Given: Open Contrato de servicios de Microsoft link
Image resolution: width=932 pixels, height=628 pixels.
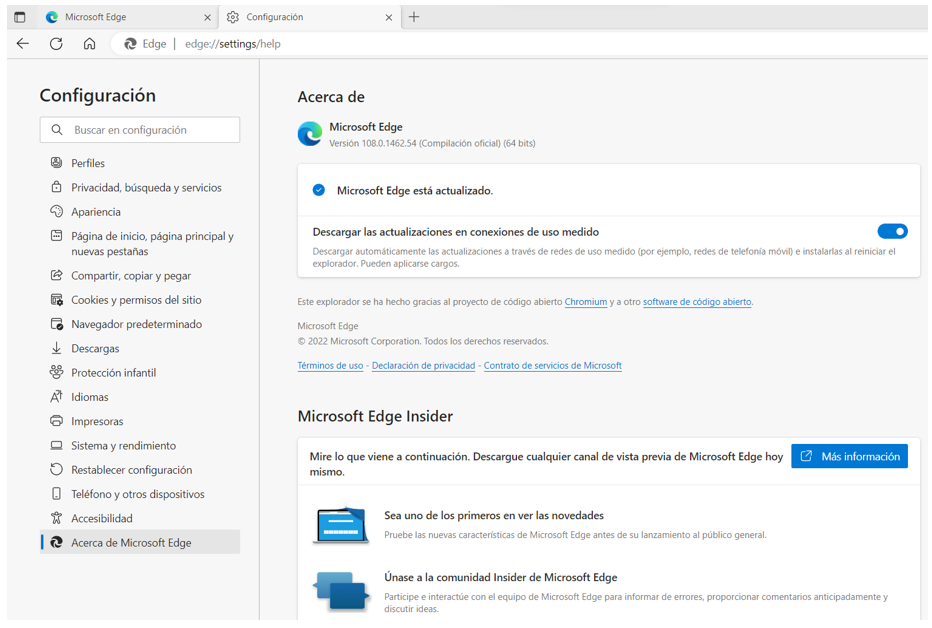Looking at the screenshot, I should [x=552, y=366].
